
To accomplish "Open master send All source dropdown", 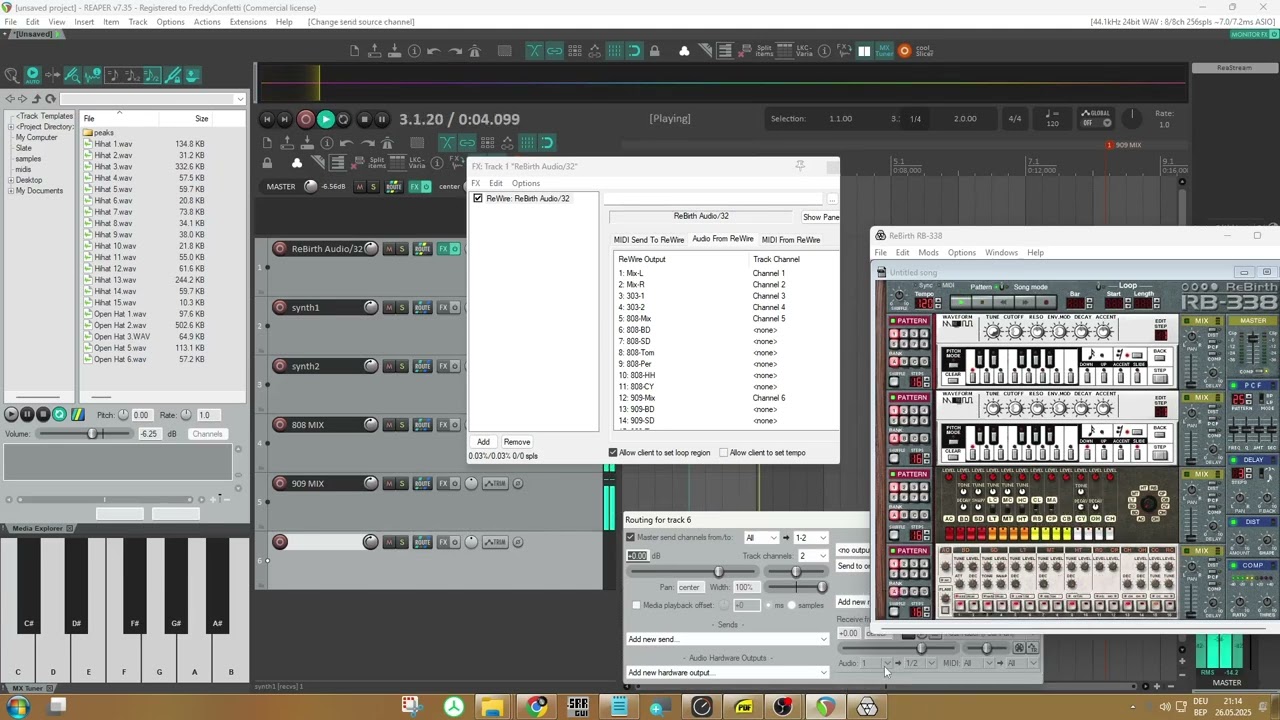I will tap(762, 538).
